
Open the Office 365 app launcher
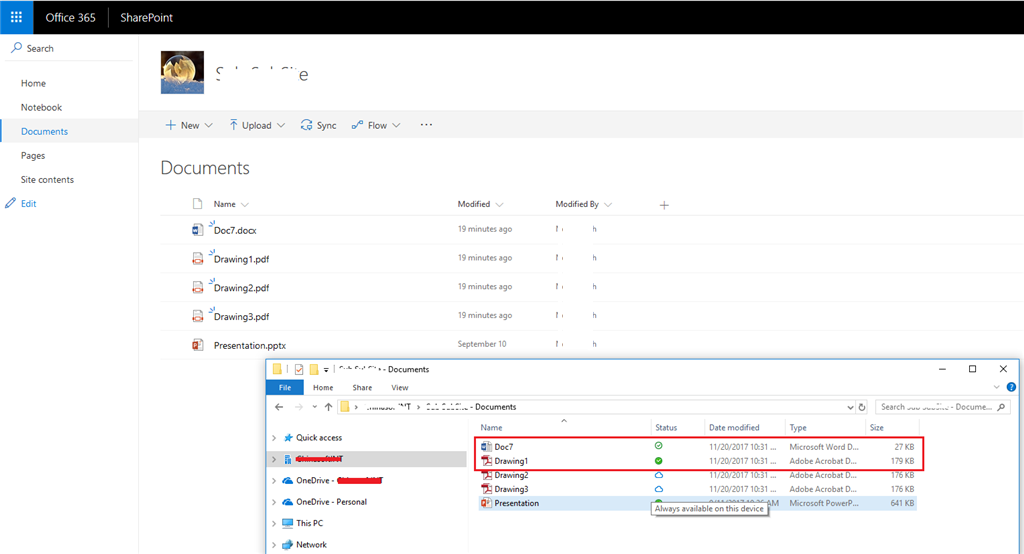(16, 17)
